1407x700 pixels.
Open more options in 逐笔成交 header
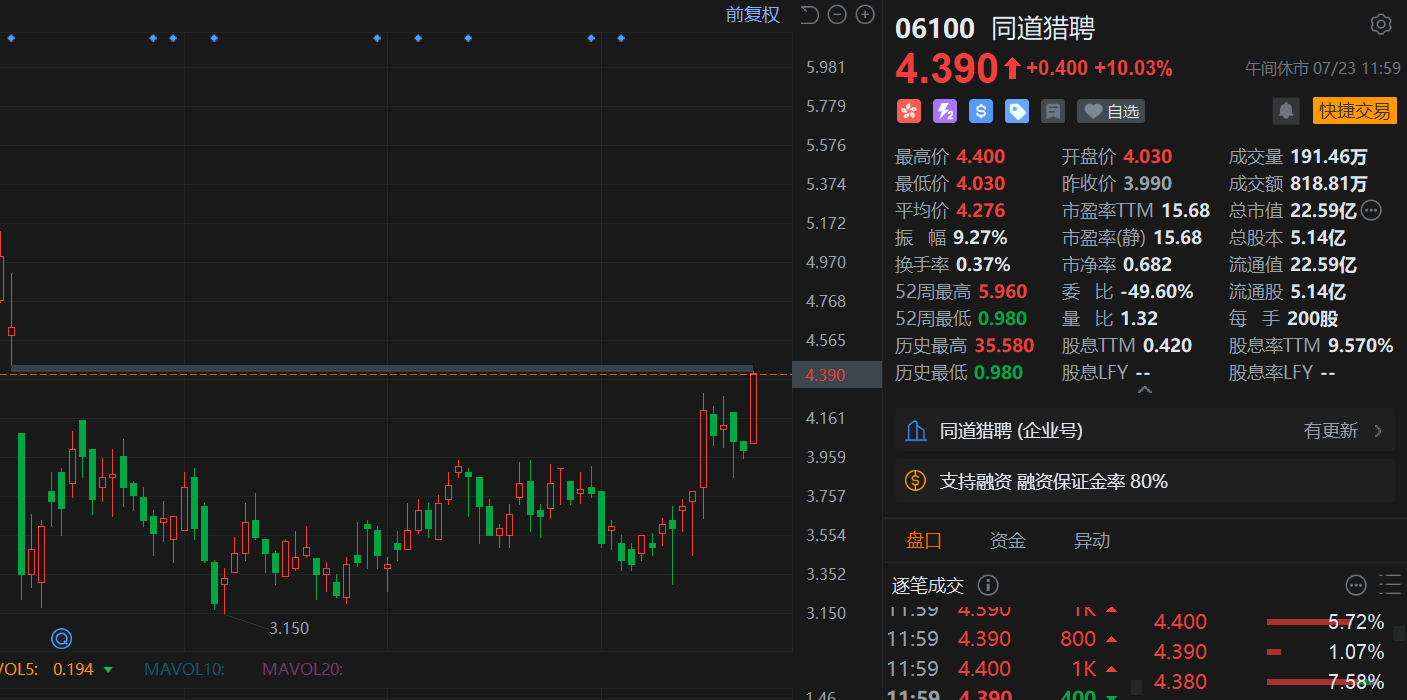[1356, 585]
